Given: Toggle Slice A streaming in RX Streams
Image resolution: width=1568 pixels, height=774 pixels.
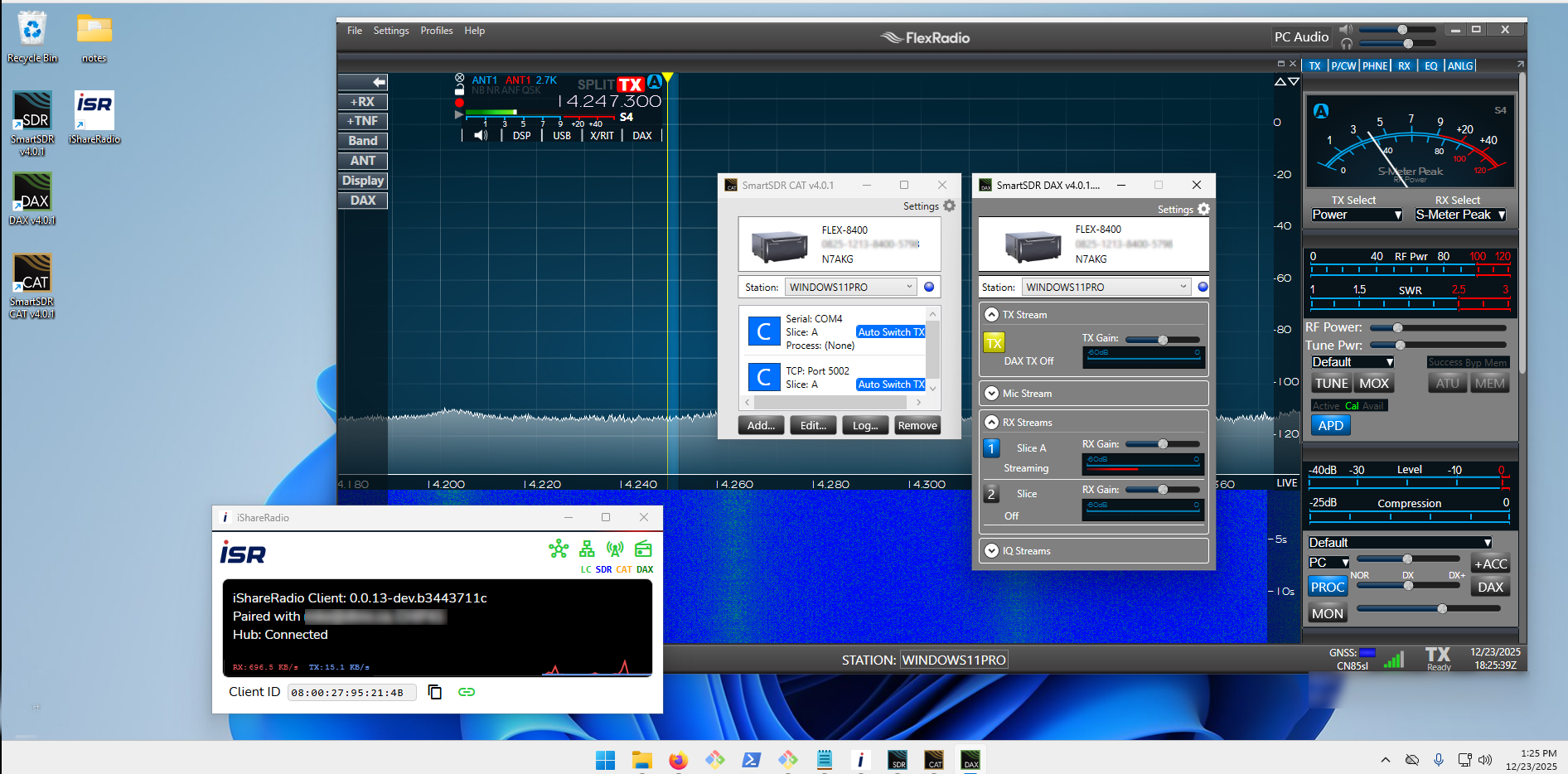Looking at the screenshot, I should tap(991, 447).
